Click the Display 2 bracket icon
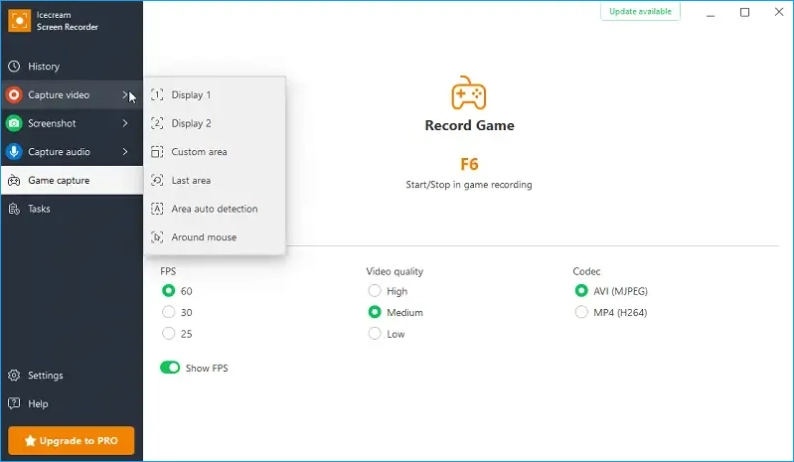 (x=157, y=123)
